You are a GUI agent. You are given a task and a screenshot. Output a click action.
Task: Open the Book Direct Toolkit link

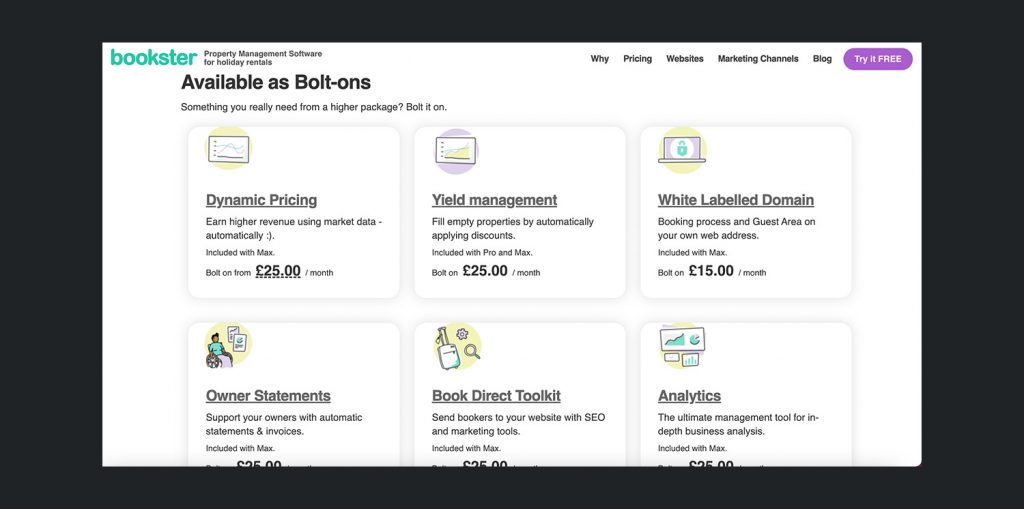[x=496, y=396]
